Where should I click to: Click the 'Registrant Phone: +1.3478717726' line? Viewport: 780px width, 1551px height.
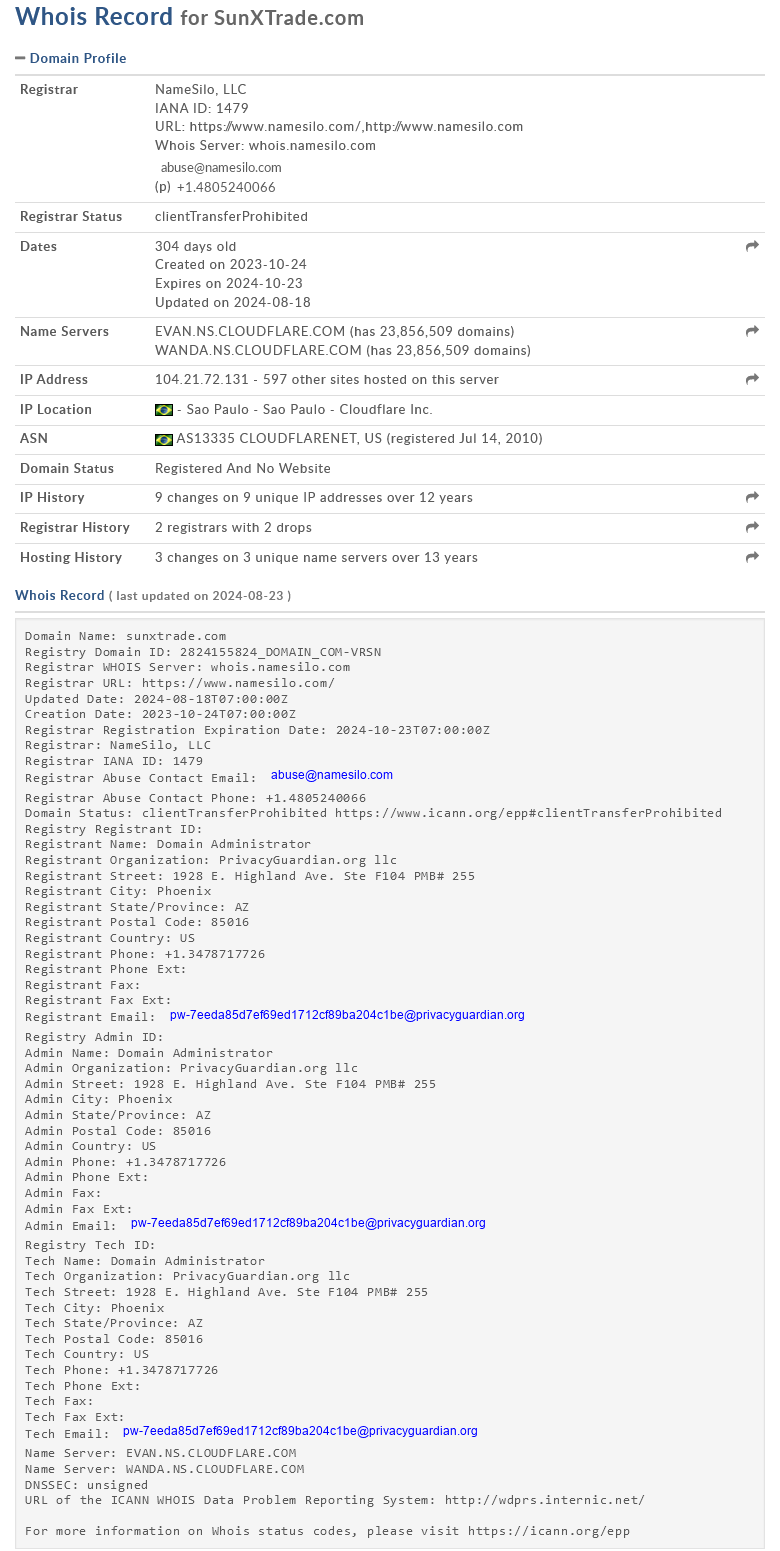coord(145,954)
